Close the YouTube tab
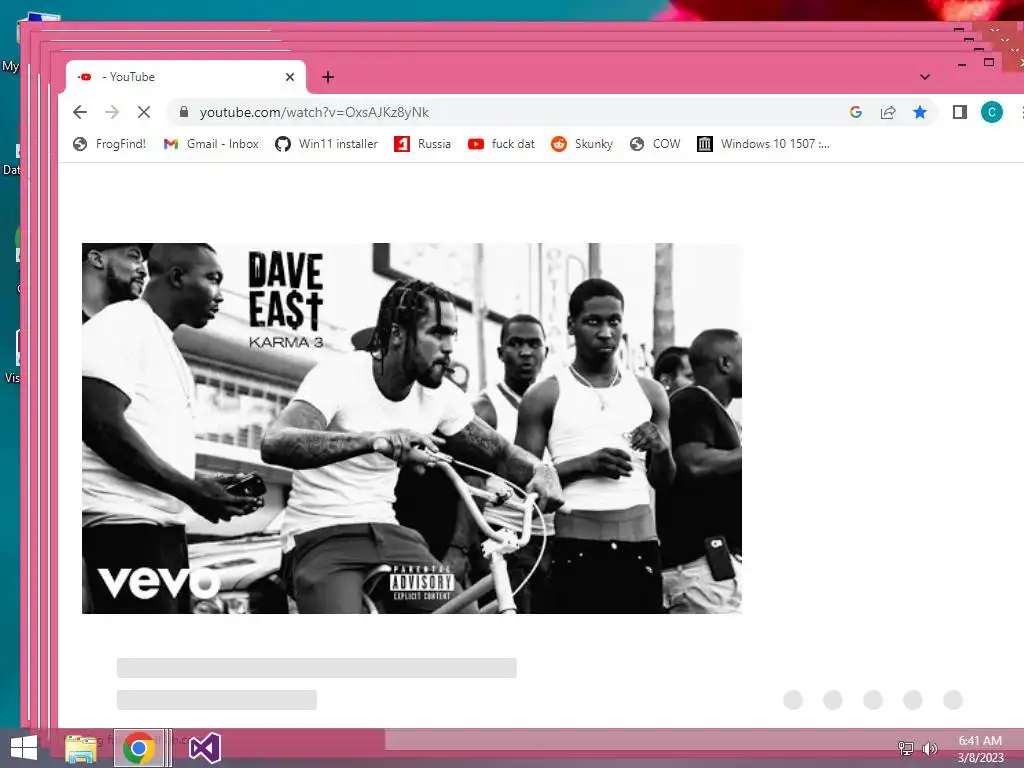1024x768 pixels. (290, 77)
